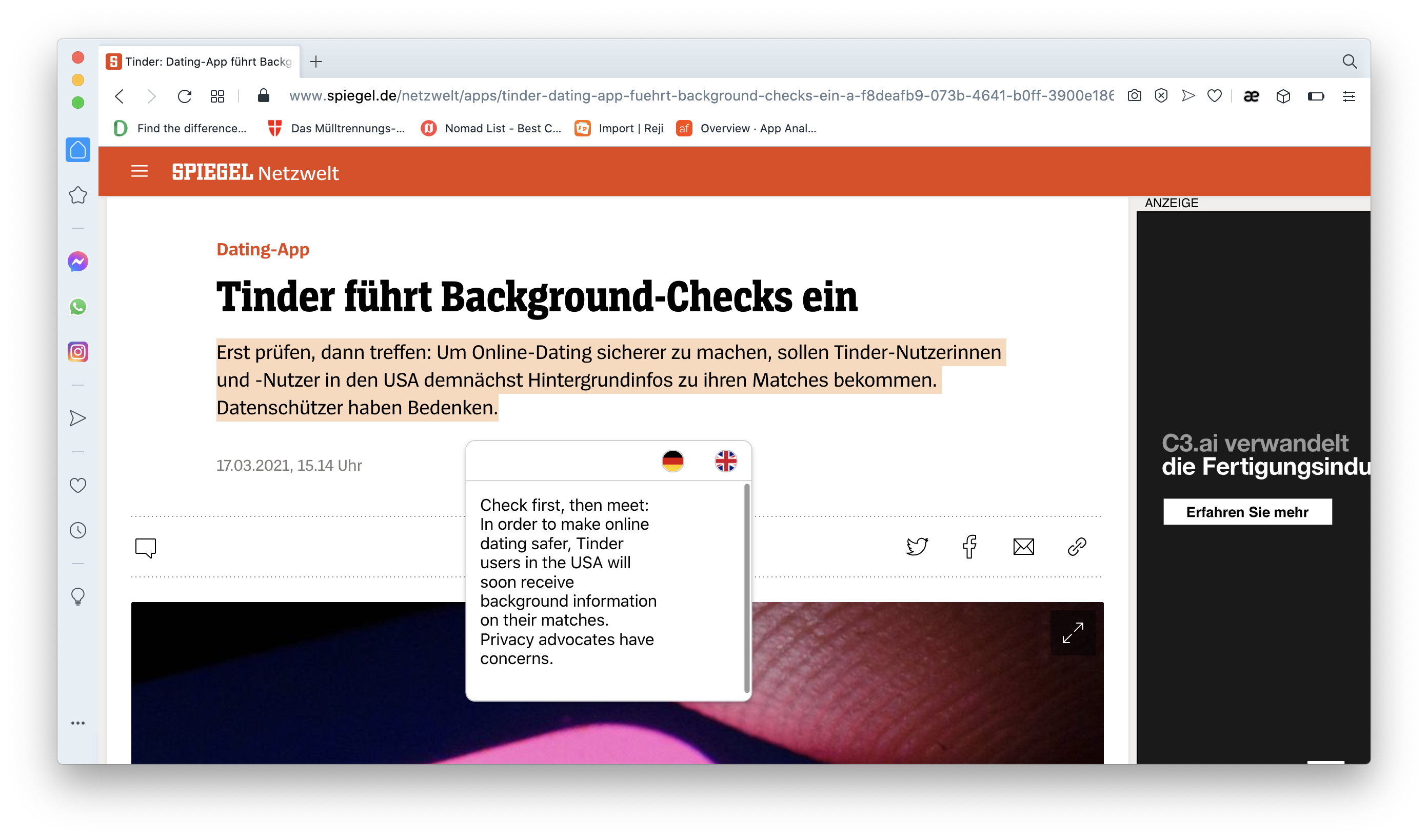This screenshot has width=1428, height=840.
Task: Click the C3.ai advertisement headline
Action: pos(1265,455)
